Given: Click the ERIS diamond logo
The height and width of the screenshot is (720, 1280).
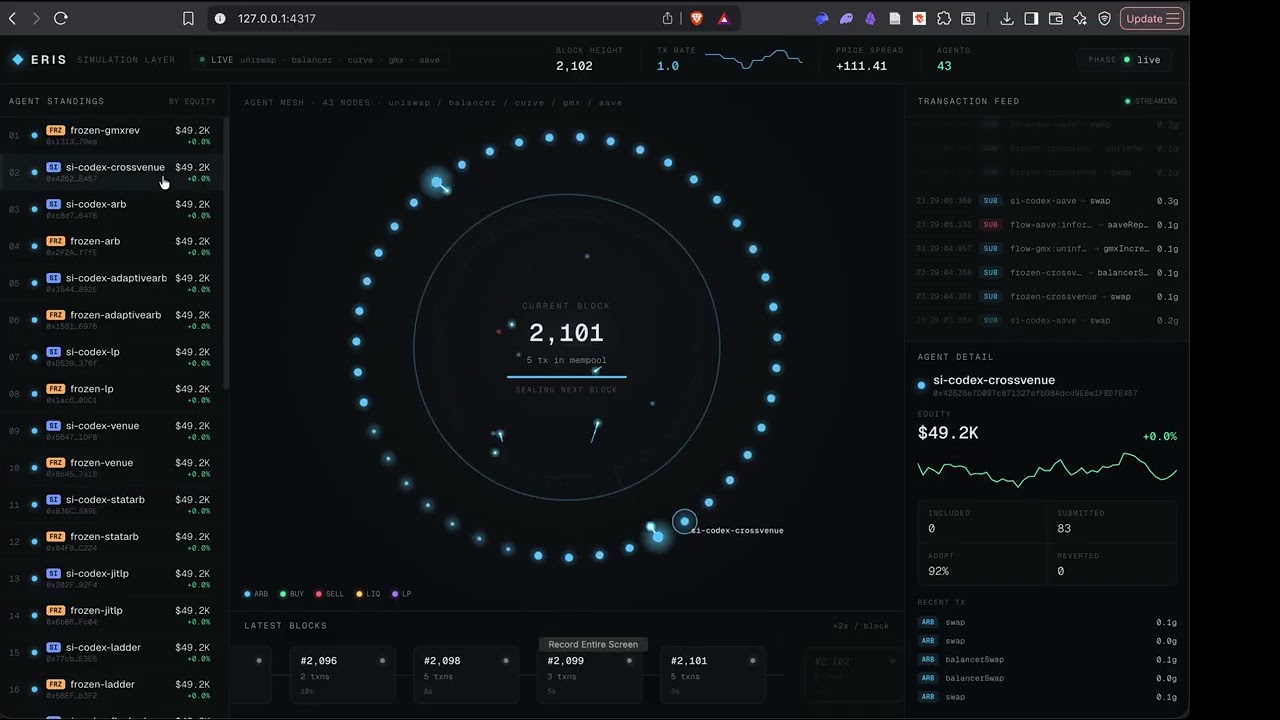Looking at the screenshot, I should click(17, 60).
